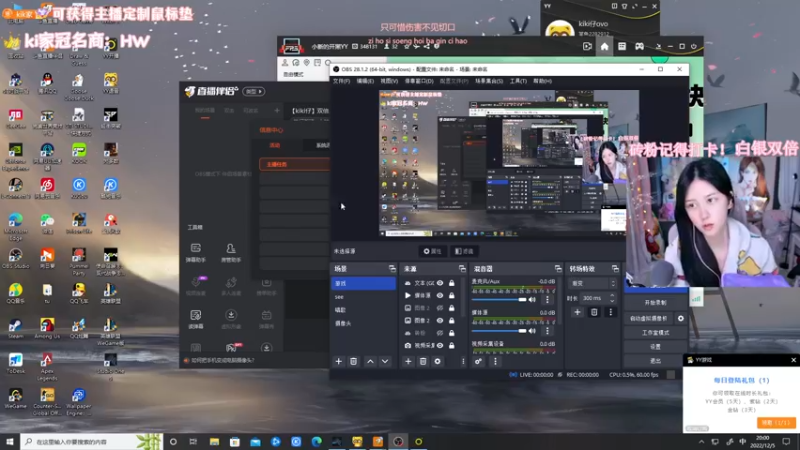Image resolution: width=800 pixels, height=450 pixels.
Task: Open 场景集合(S) menu in OBS
Action: click(489, 81)
